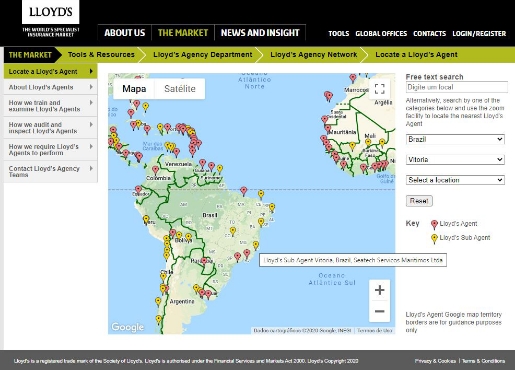
Task: Open News and Insight menu
Action: pos(260,33)
